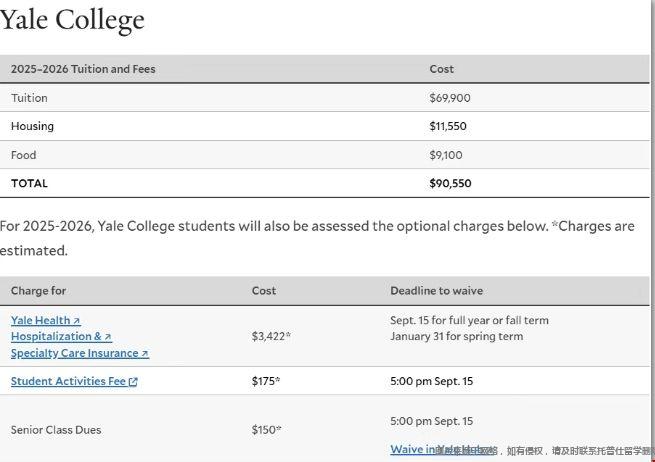The height and width of the screenshot is (462, 655).
Task: Click the $90,550 total amount
Action: (450, 183)
